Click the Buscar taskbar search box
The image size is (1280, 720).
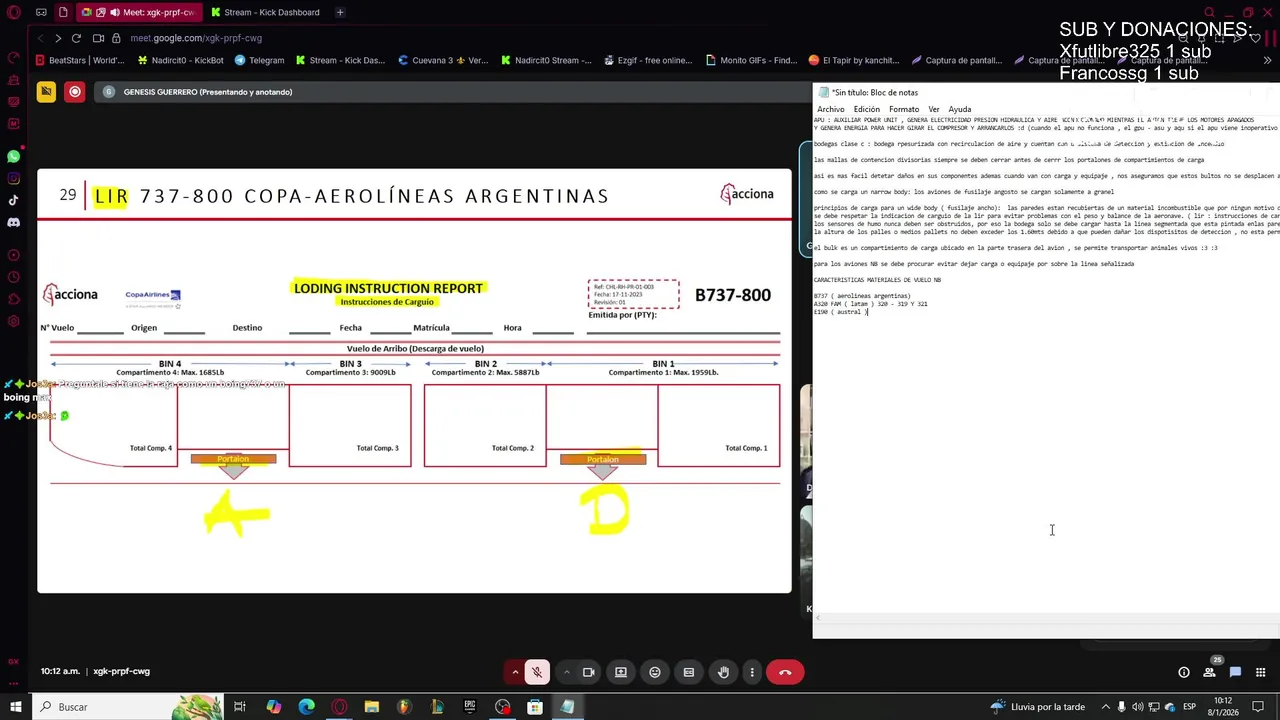[x=128, y=707]
